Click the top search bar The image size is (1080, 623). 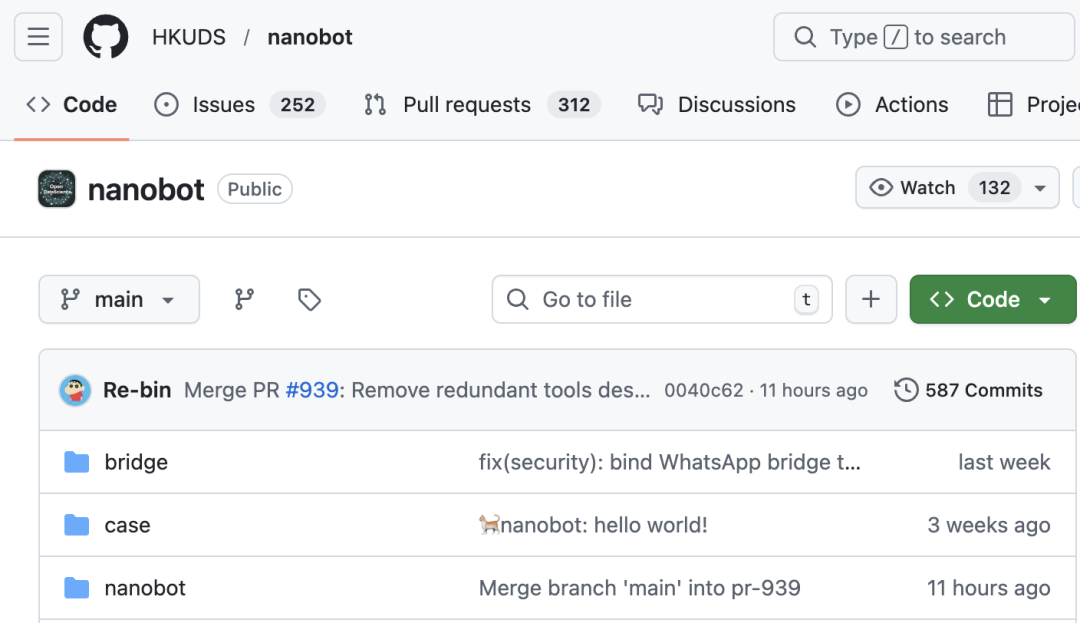pos(923,38)
